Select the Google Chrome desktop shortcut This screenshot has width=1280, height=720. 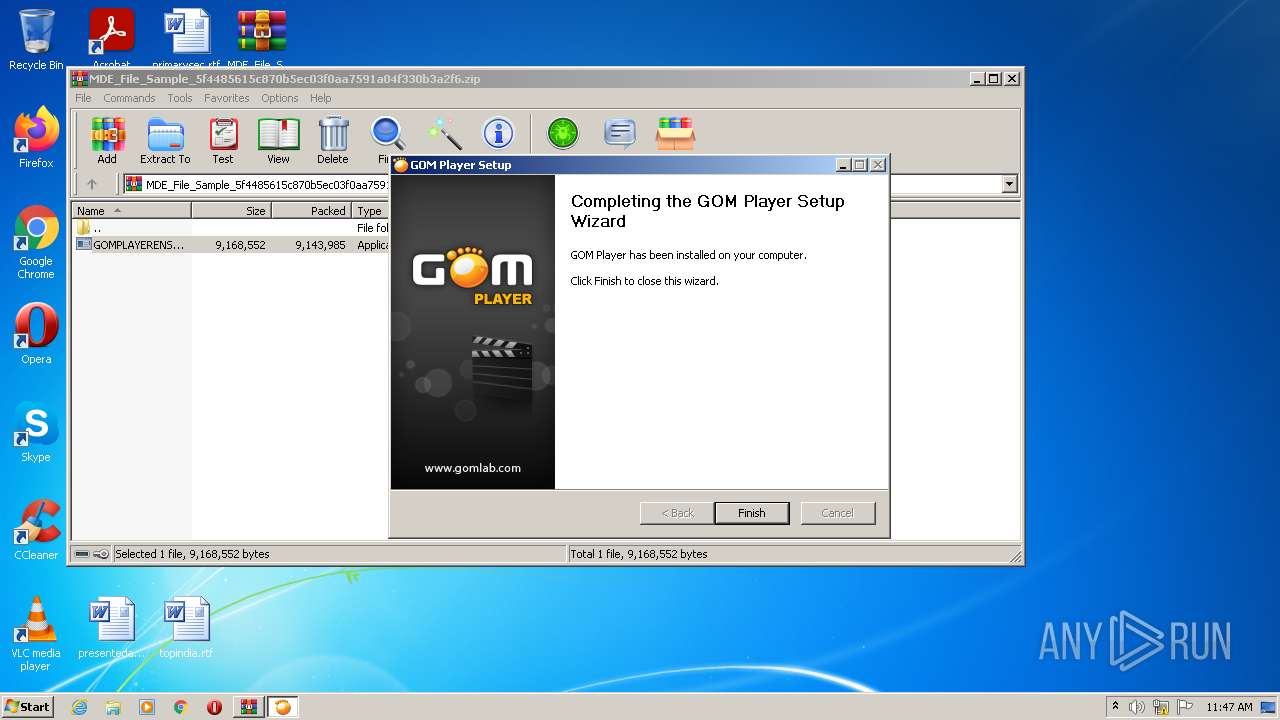(x=36, y=243)
